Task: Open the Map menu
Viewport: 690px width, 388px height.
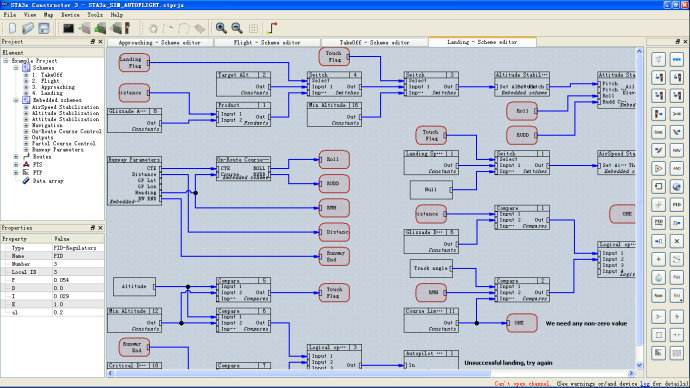Action: coord(48,15)
